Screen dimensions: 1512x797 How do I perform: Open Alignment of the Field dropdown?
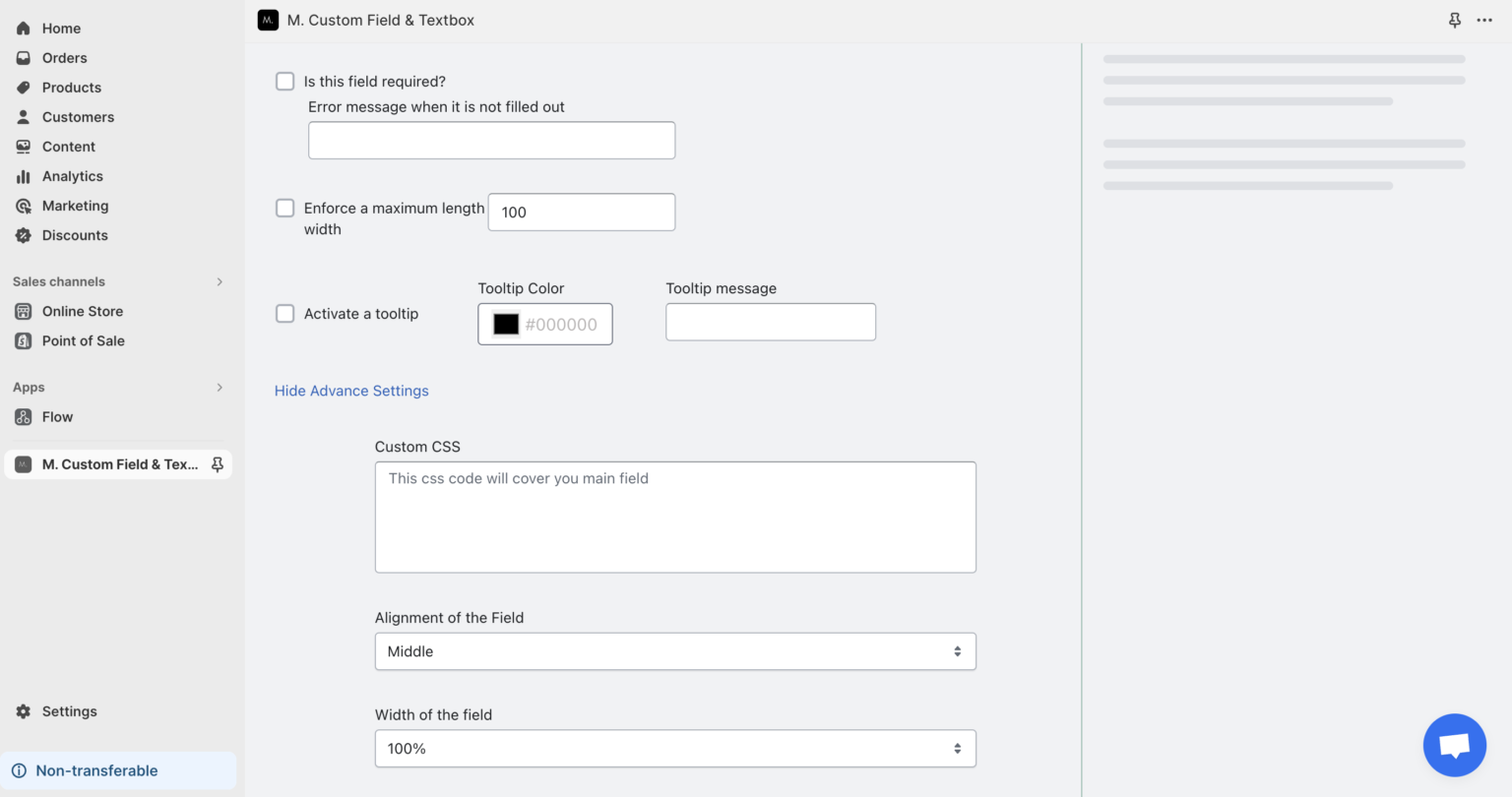[x=675, y=651]
